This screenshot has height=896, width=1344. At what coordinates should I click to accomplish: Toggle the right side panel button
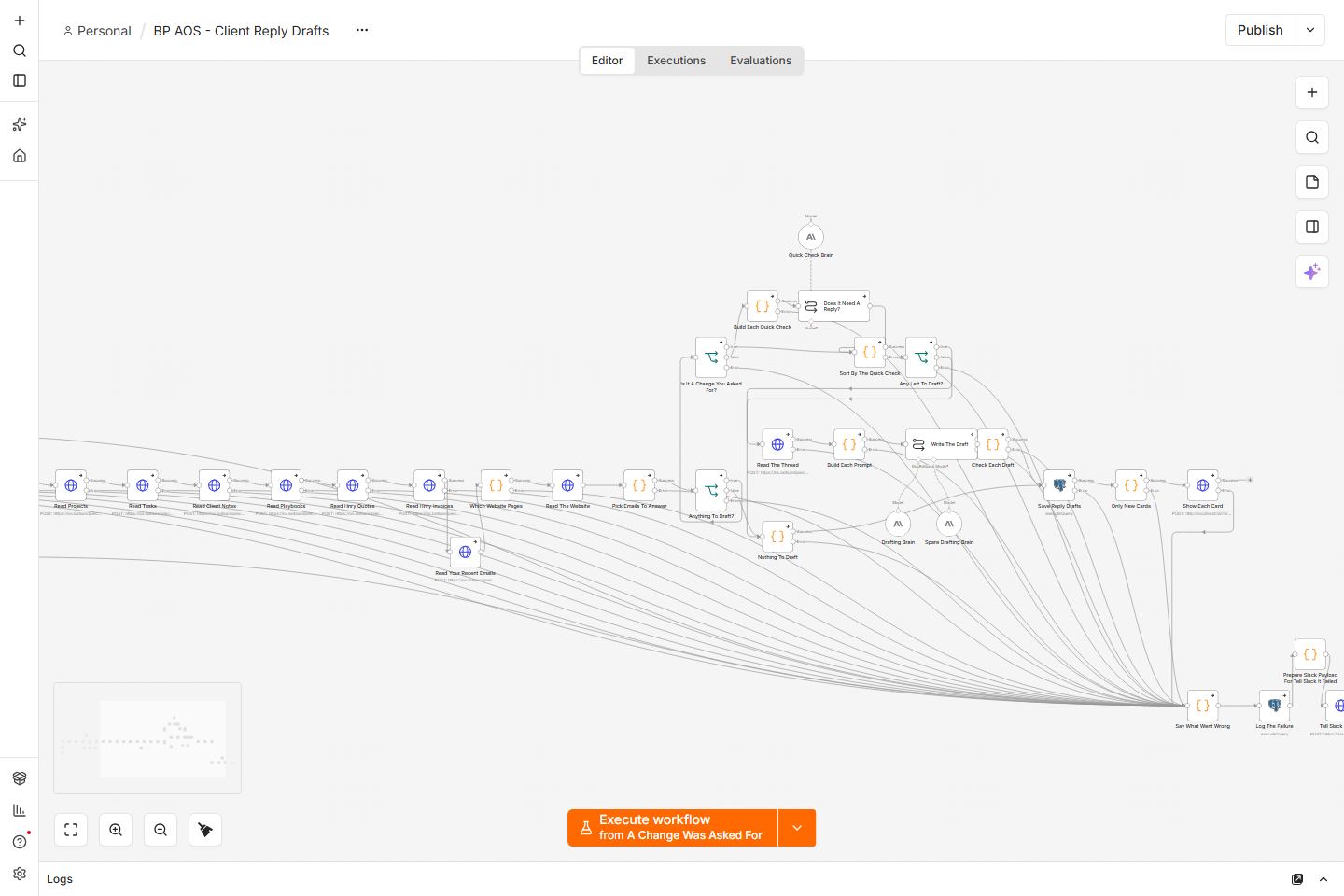(1312, 227)
